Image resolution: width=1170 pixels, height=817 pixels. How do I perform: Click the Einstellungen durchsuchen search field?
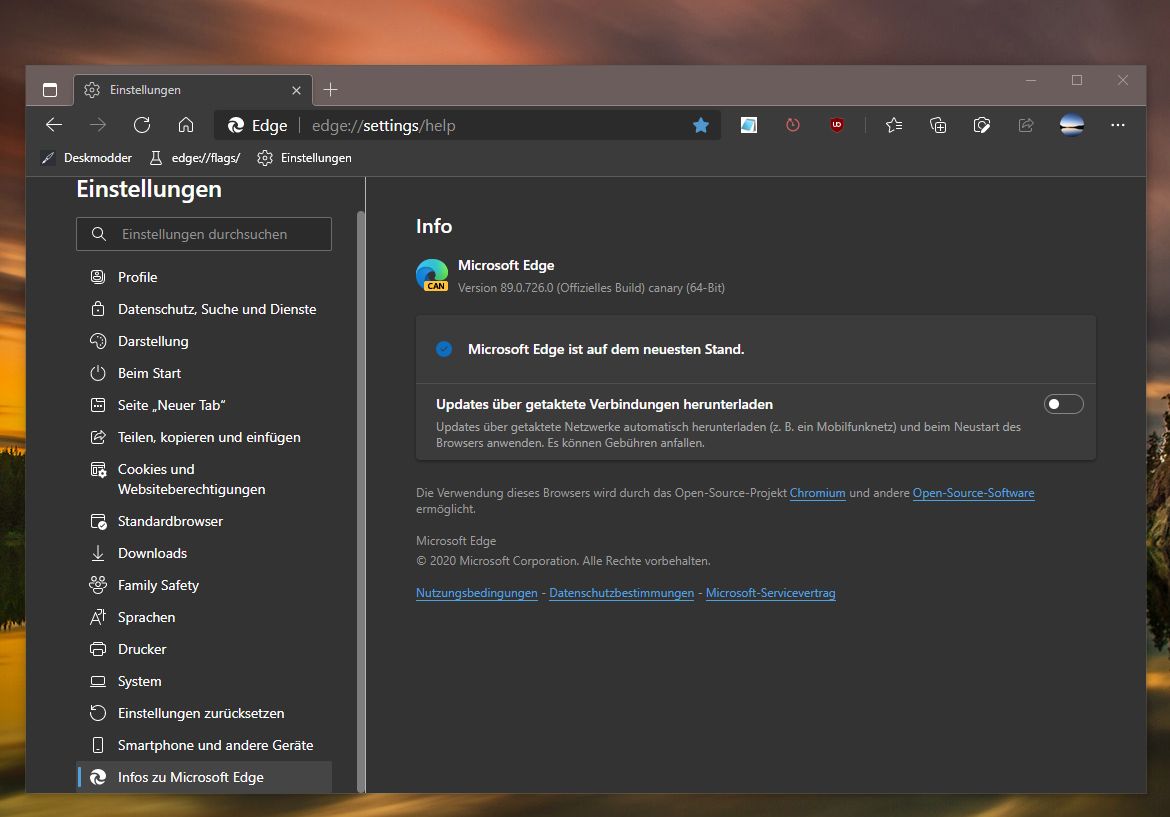click(x=204, y=234)
